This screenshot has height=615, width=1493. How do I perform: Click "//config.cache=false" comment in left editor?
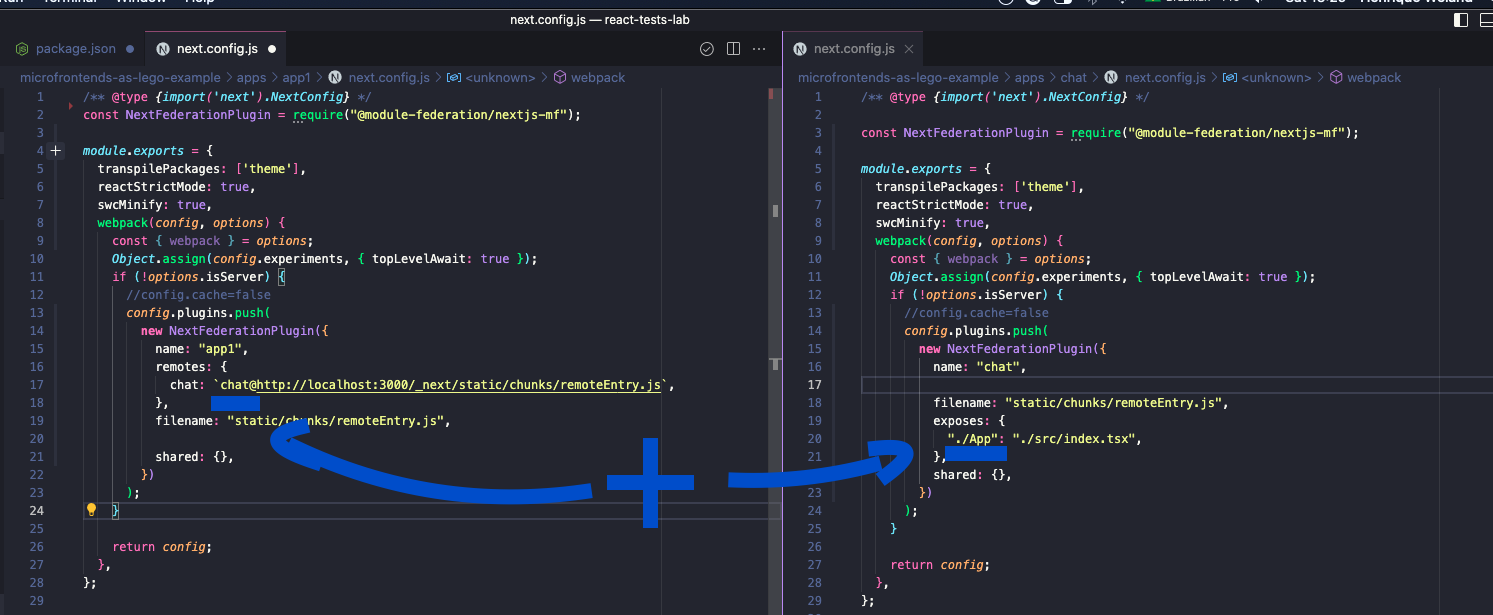198,295
